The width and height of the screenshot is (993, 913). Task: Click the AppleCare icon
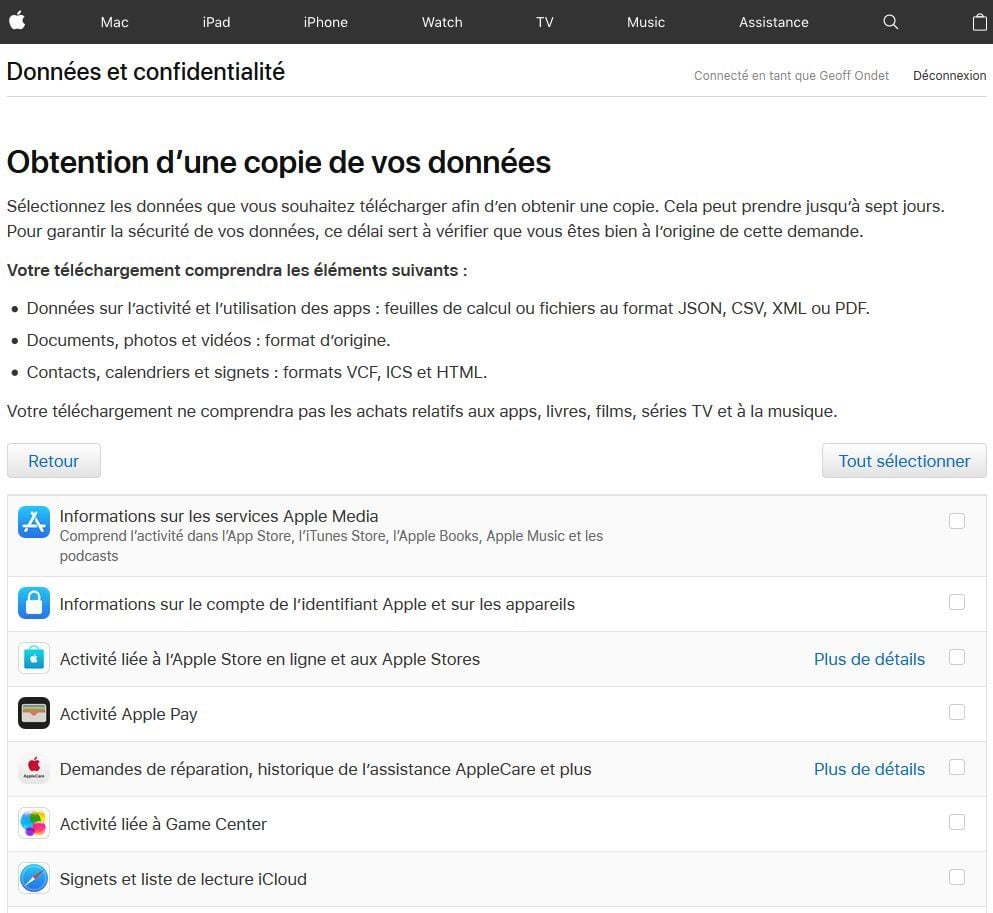(34, 769)
